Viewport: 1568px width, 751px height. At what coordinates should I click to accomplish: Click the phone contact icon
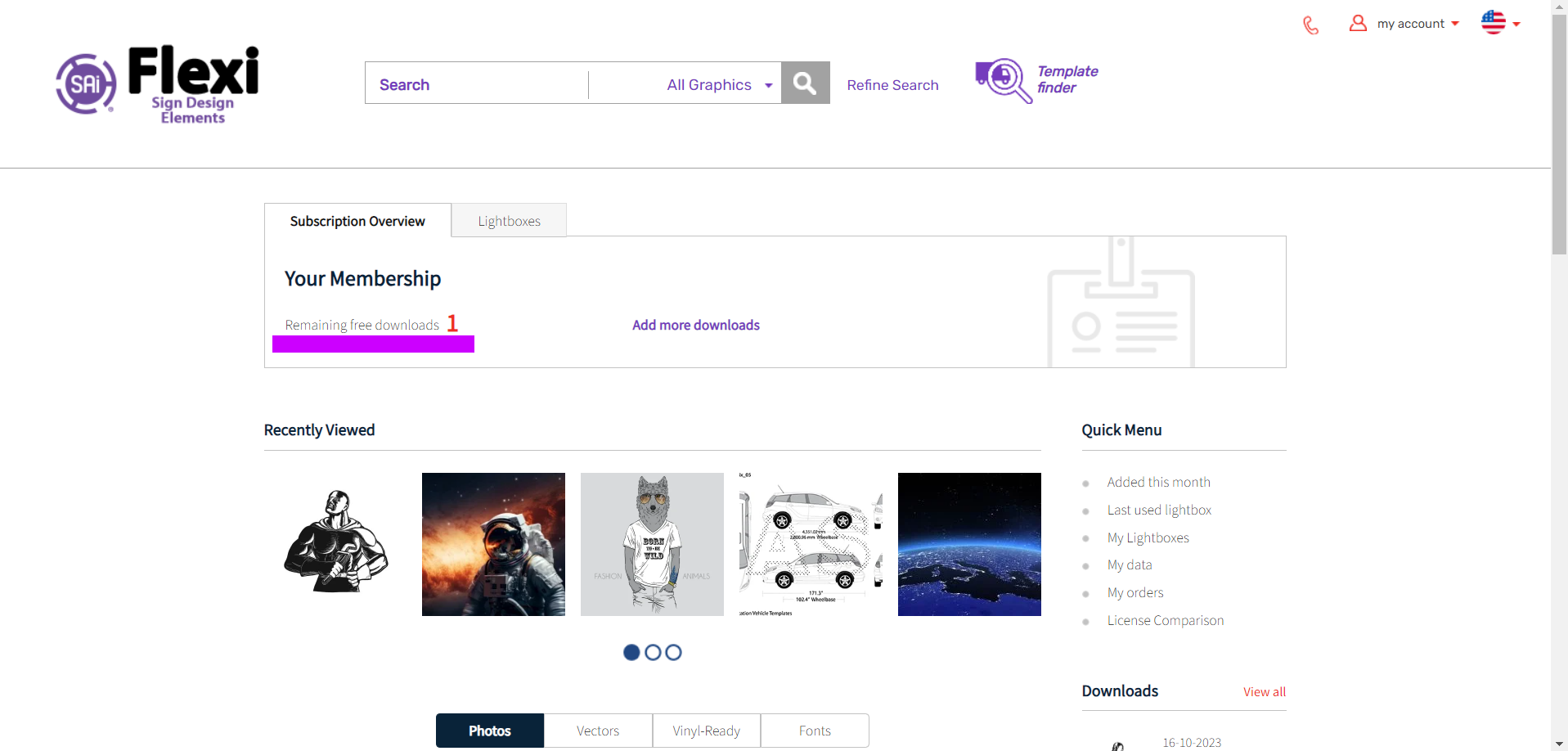(1310, 25)
